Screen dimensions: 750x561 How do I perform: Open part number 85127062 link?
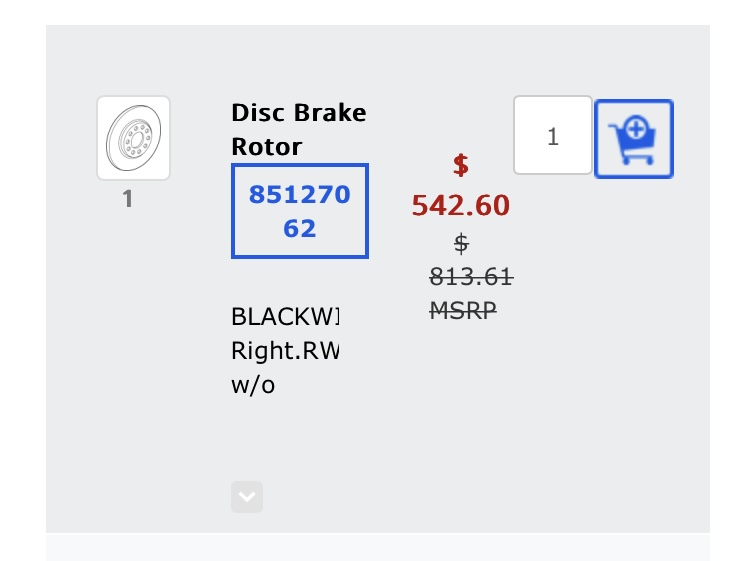pyautogui.click(x=300, y=211)
